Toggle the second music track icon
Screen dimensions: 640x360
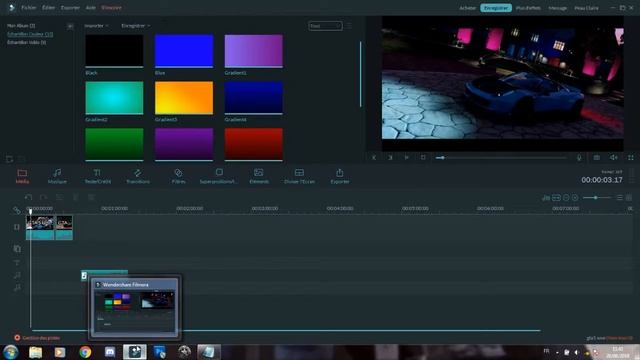[17, 288]
